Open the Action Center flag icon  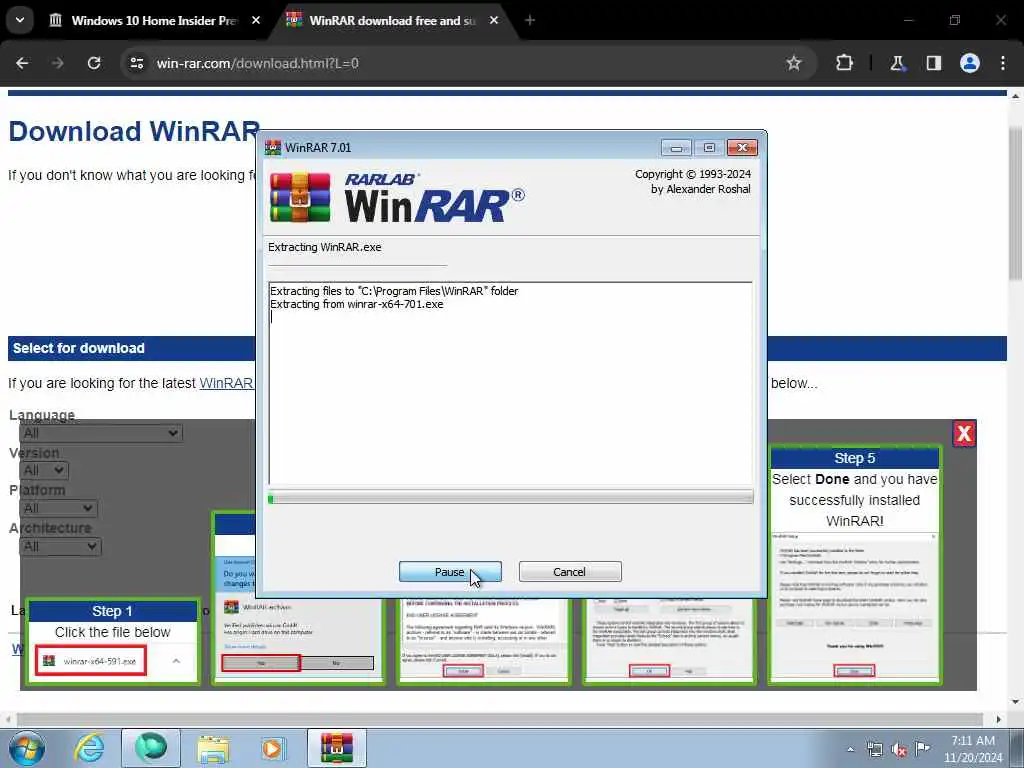[x=923, y=748]
